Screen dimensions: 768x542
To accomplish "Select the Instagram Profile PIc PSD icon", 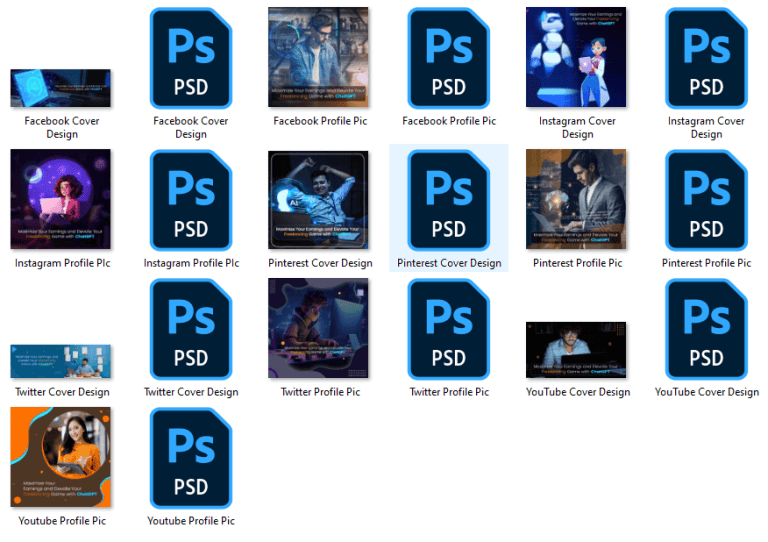I will (191, 200).
